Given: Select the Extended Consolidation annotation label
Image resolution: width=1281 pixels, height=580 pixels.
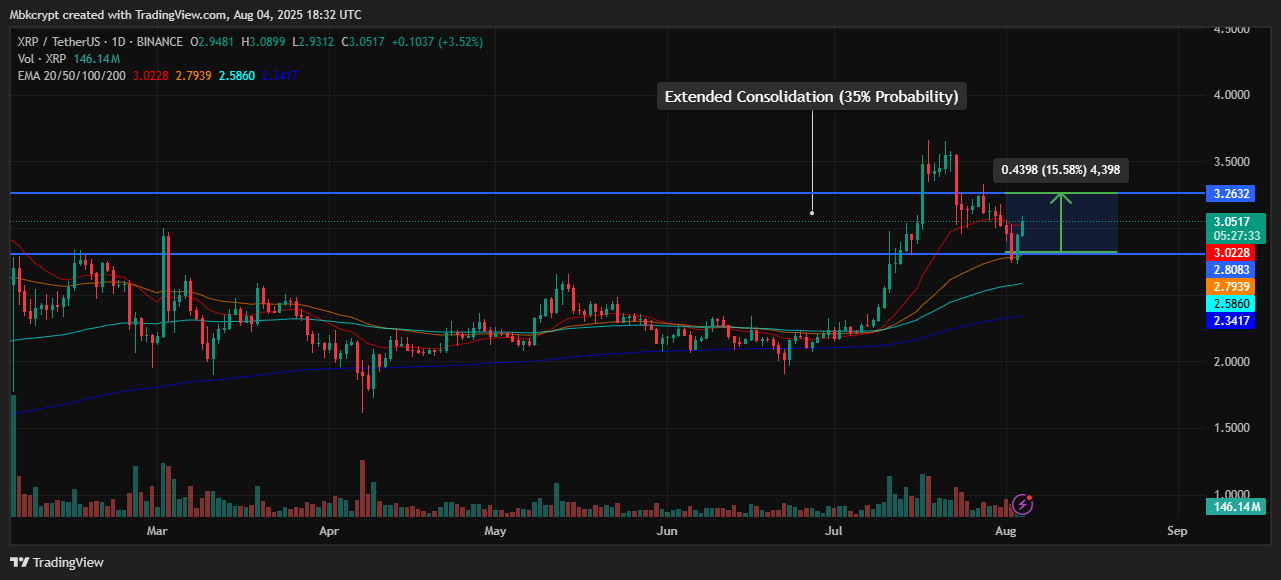Looking at the screenshot, I should [811, 97].
